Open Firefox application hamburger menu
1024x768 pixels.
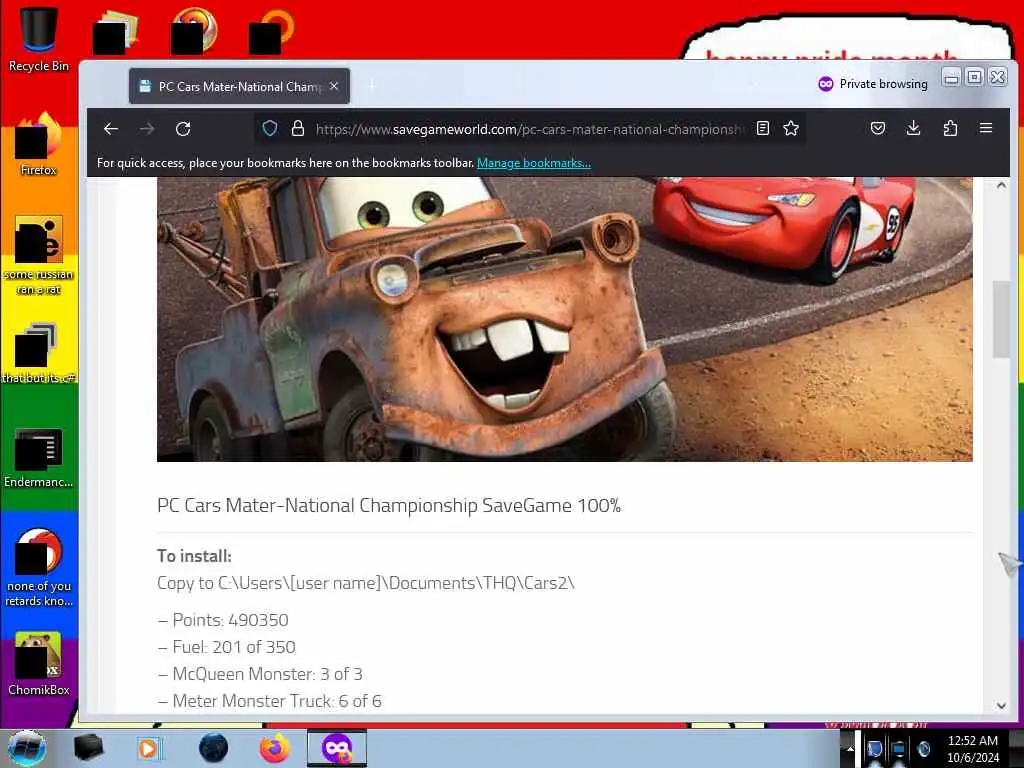coord(986,129)
